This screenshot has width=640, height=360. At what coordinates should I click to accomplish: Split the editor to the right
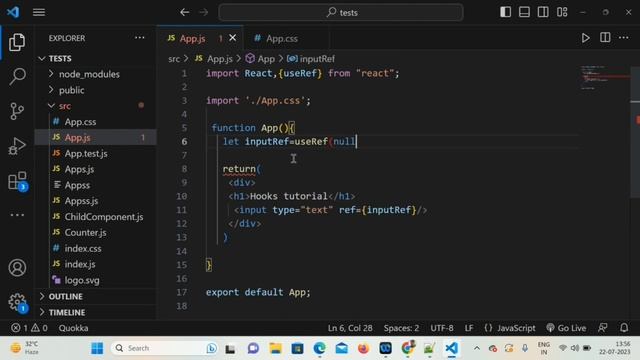[605, 38]
